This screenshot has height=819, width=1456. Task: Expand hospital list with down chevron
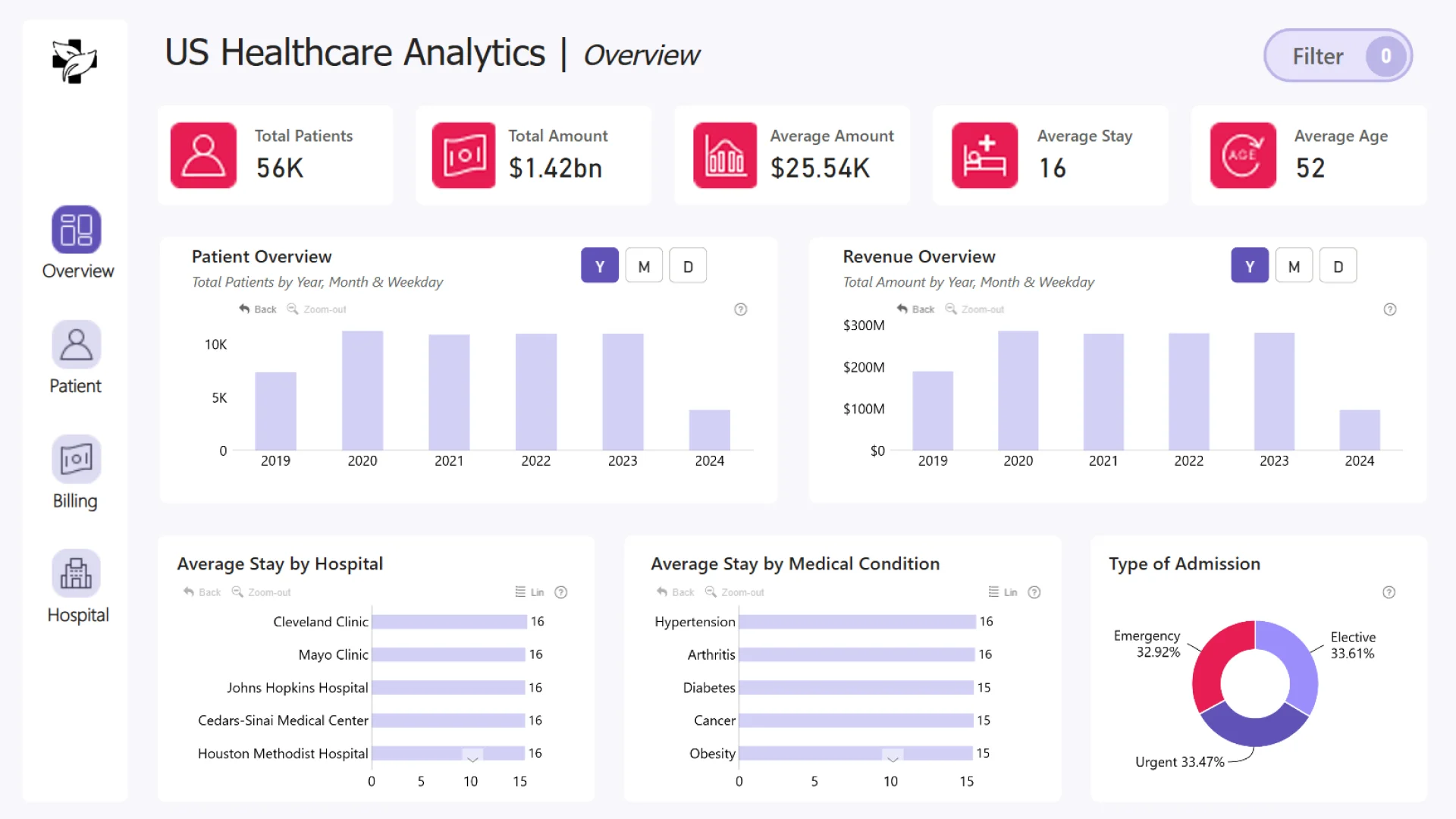pos(472,758)
